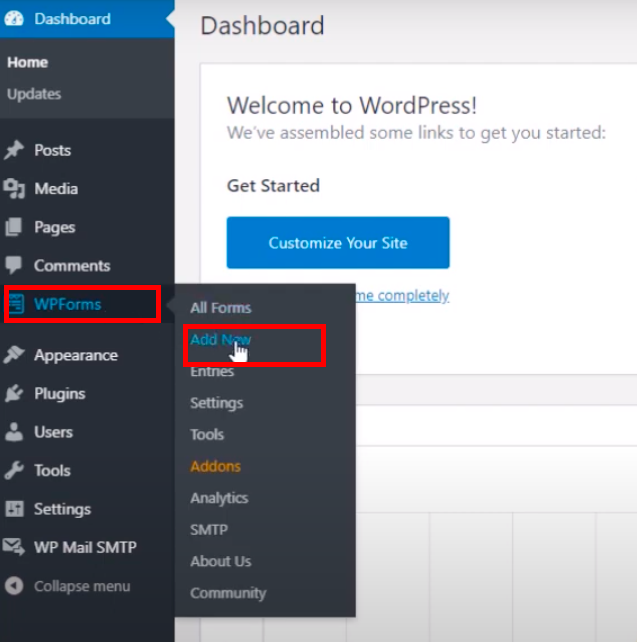Open the WPForms menu label
The height and width of the screenshot is (642, 637).
point(68,304)
